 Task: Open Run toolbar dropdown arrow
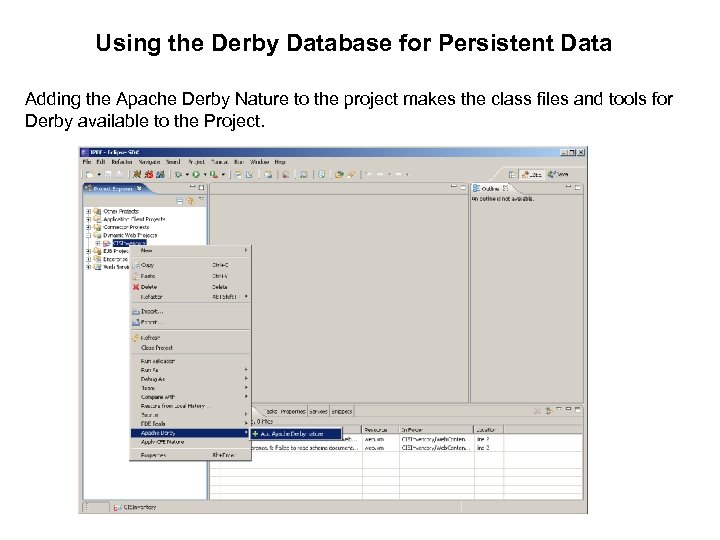[205, 174]
